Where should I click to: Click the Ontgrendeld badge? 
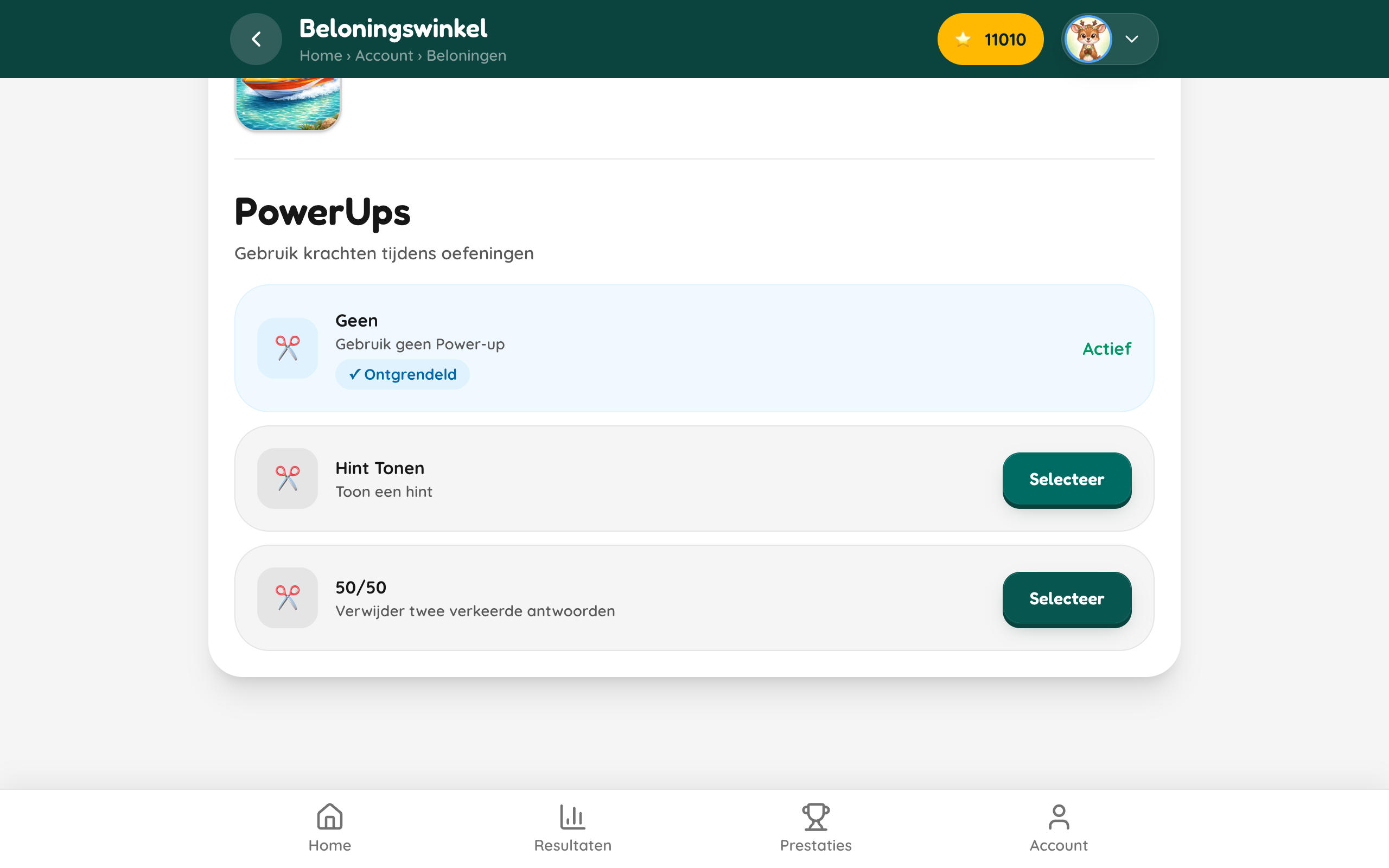403,374
